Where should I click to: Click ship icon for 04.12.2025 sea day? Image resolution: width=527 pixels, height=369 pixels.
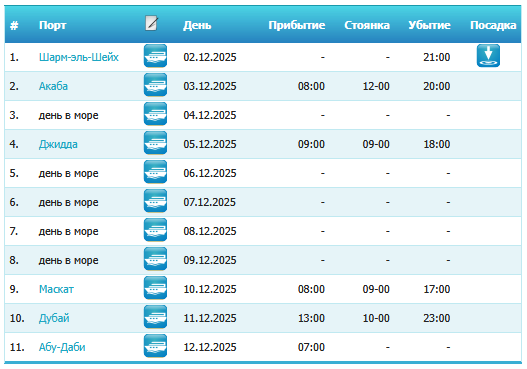(155, 114)
